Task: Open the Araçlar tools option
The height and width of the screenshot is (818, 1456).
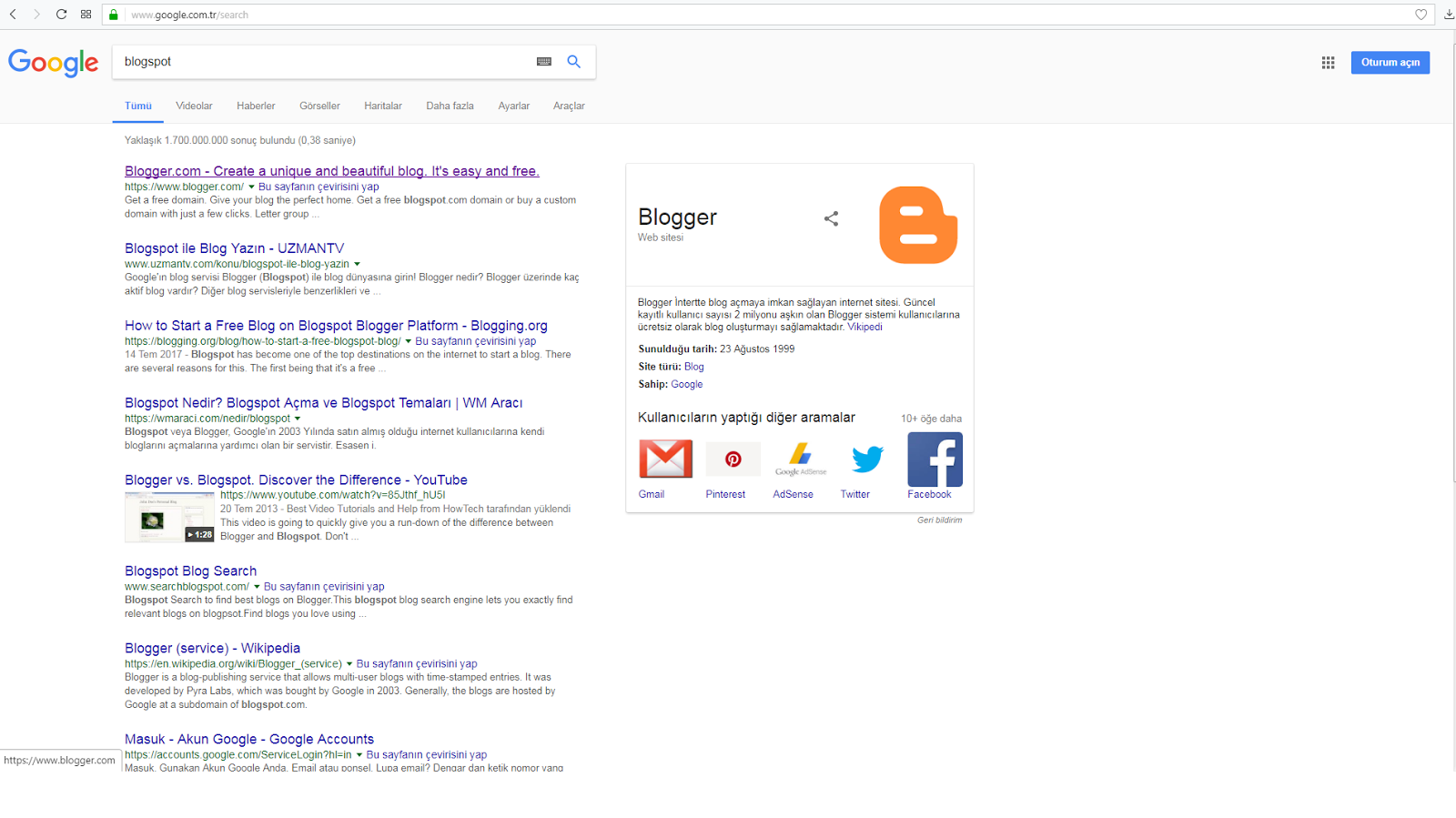Action: point(569,106)
